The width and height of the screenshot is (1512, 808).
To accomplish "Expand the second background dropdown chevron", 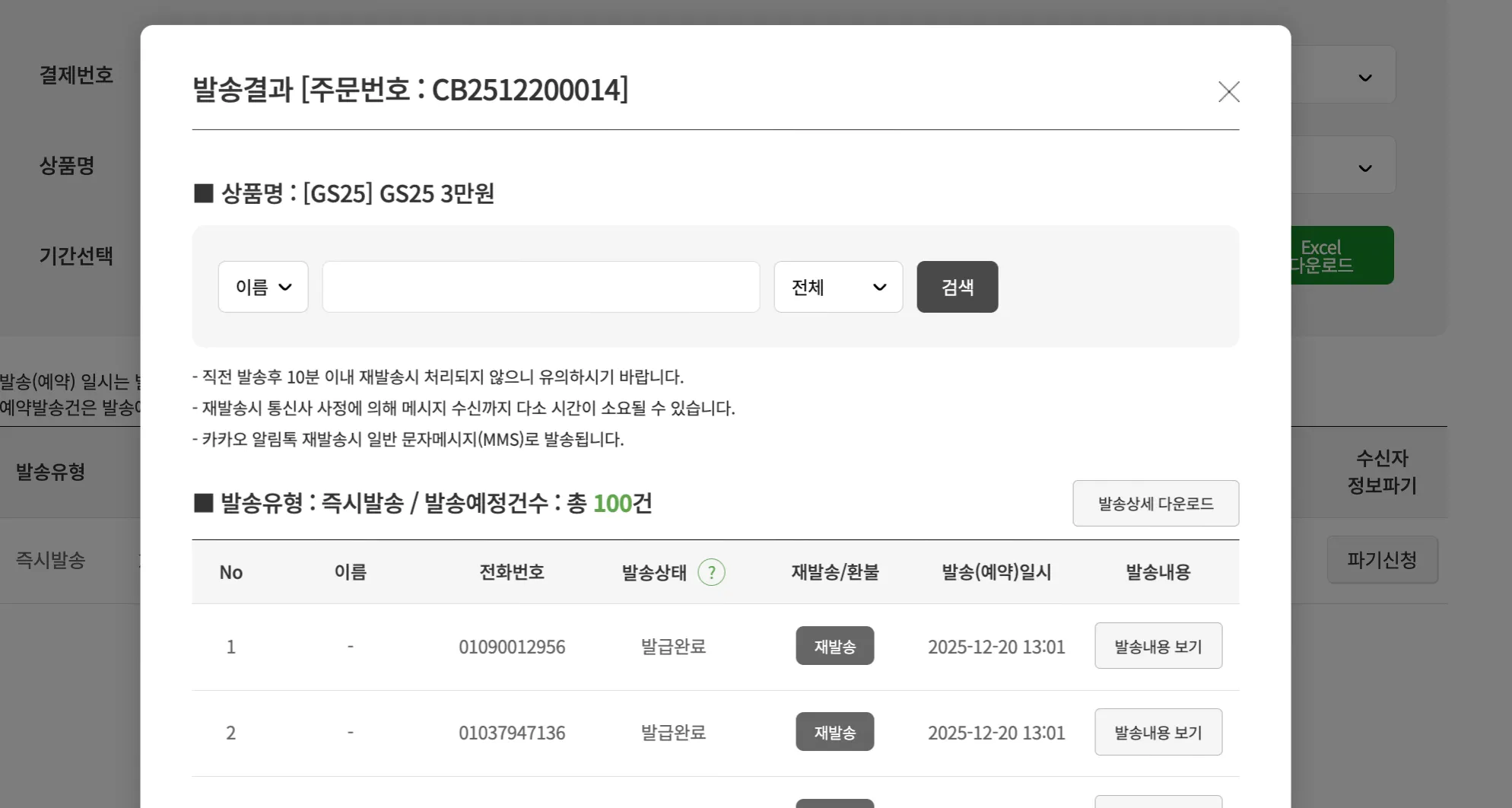I will pos(1365,168).
